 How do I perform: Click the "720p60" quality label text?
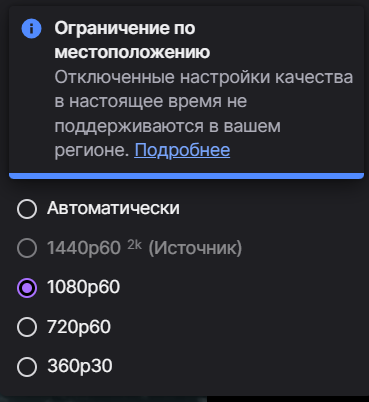[79, 327]
